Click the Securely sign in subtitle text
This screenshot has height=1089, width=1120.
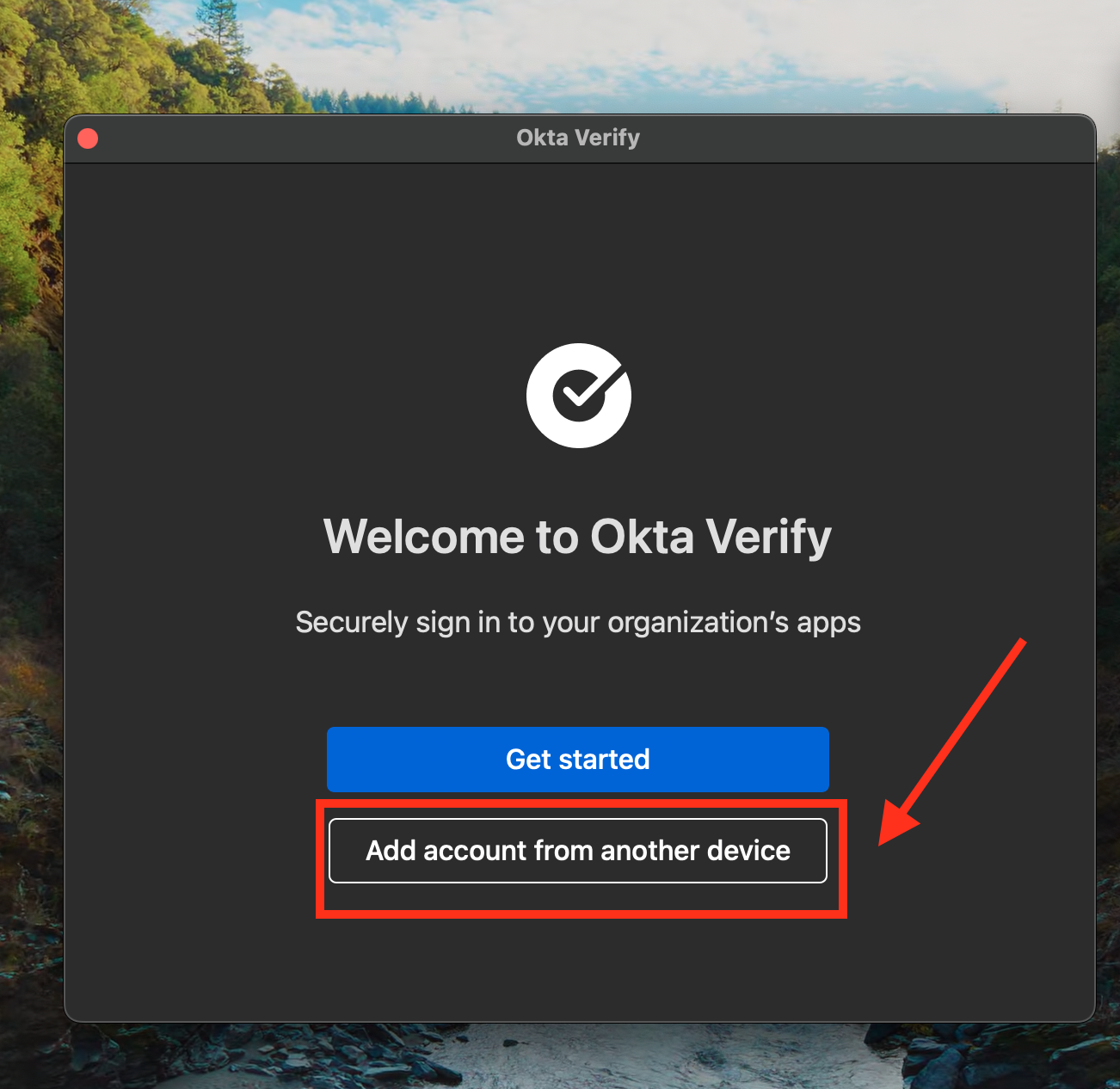coord(578,622)
